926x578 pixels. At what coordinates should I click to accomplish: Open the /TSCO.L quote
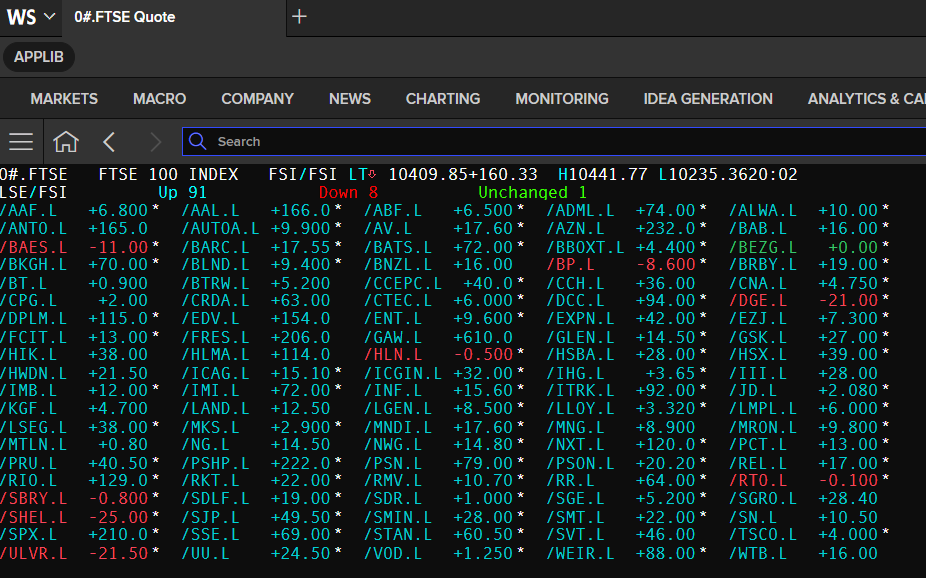pos(763,534)
